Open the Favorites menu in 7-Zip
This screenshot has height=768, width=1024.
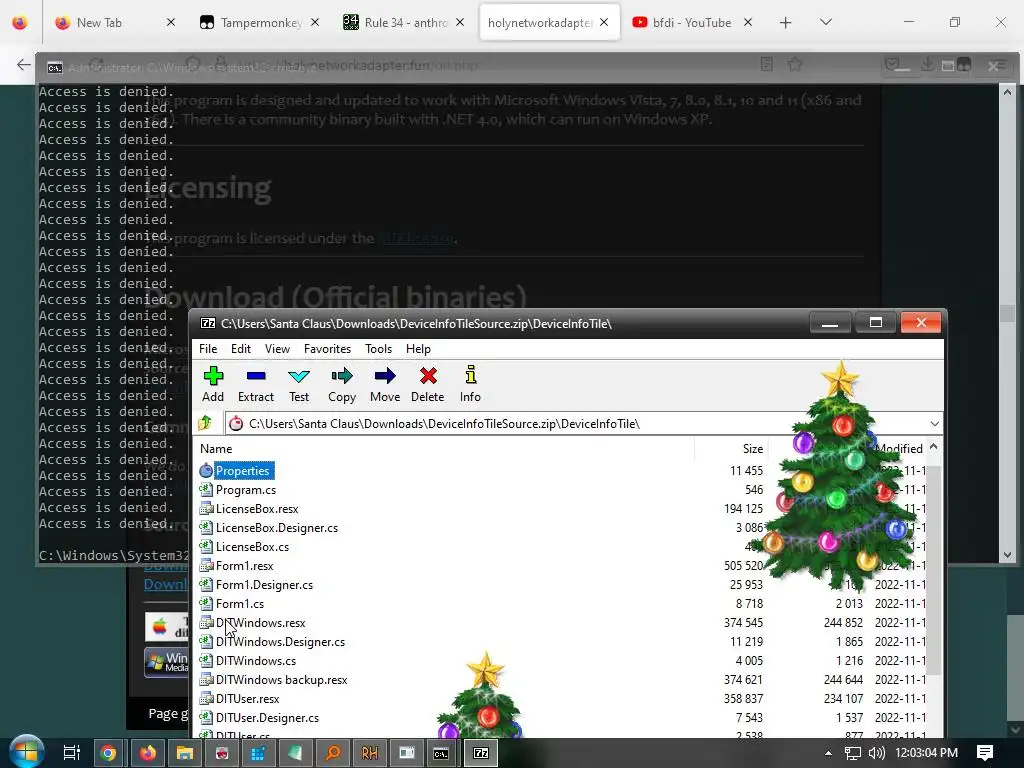(x=327, y=349)
